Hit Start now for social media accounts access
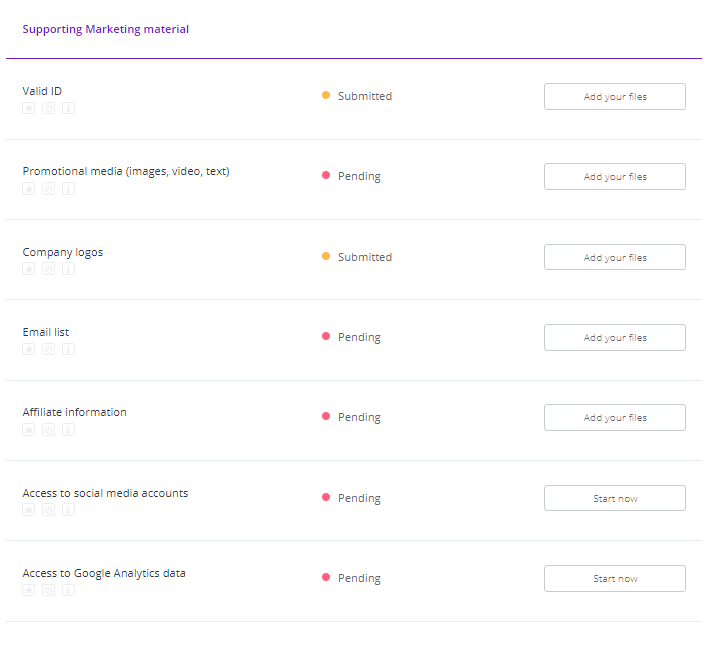Image resolution: width=716 pixels, height=650 pixels. tap(614, 498)
